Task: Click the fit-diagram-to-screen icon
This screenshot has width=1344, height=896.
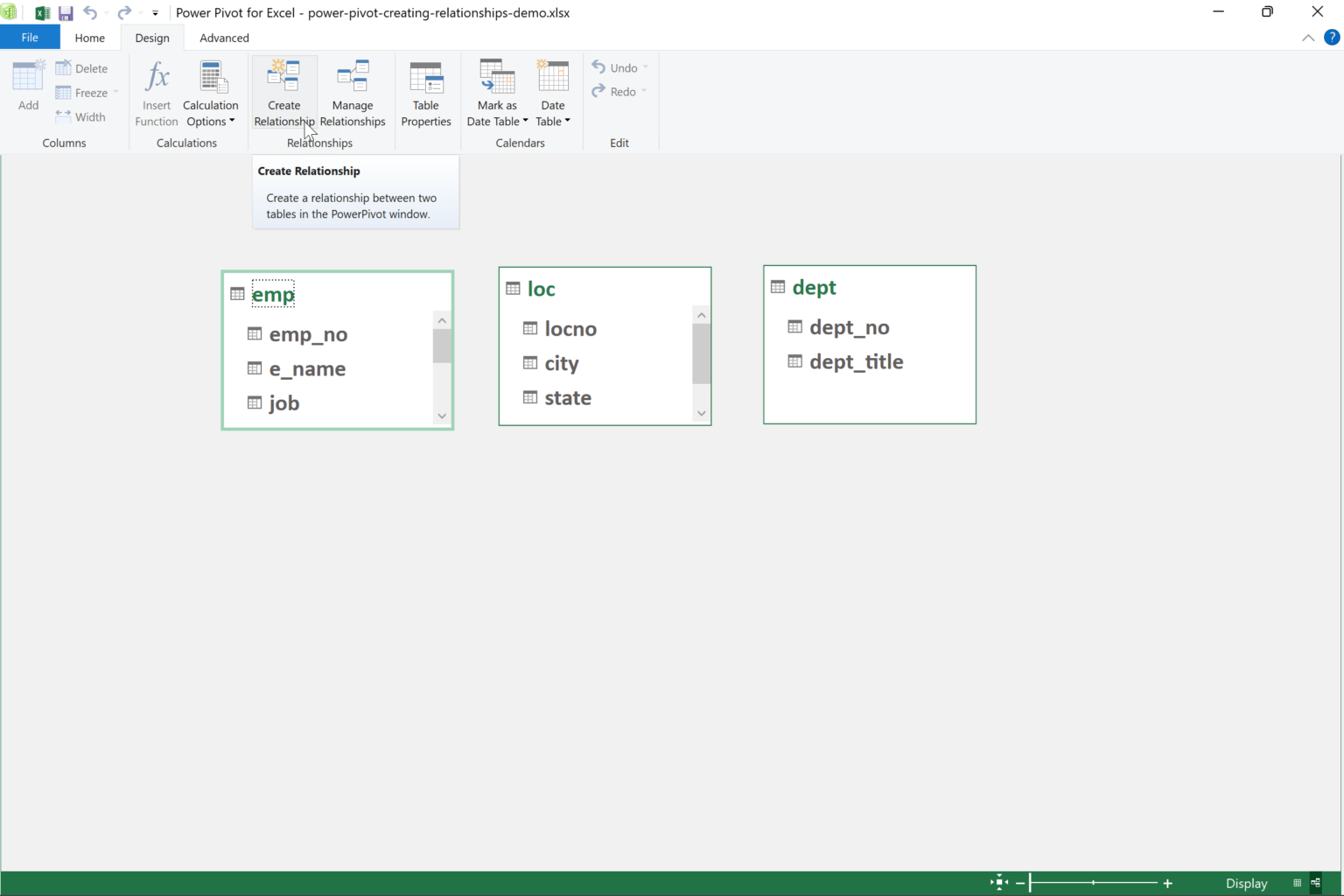Action: [x=997, y=882]
